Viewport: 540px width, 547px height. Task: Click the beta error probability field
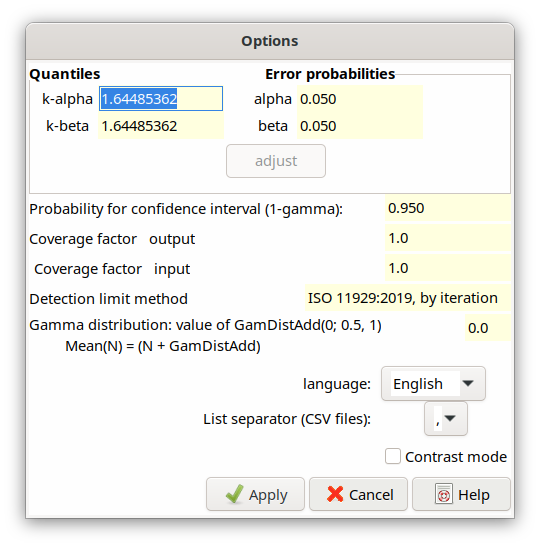[360, 126]
